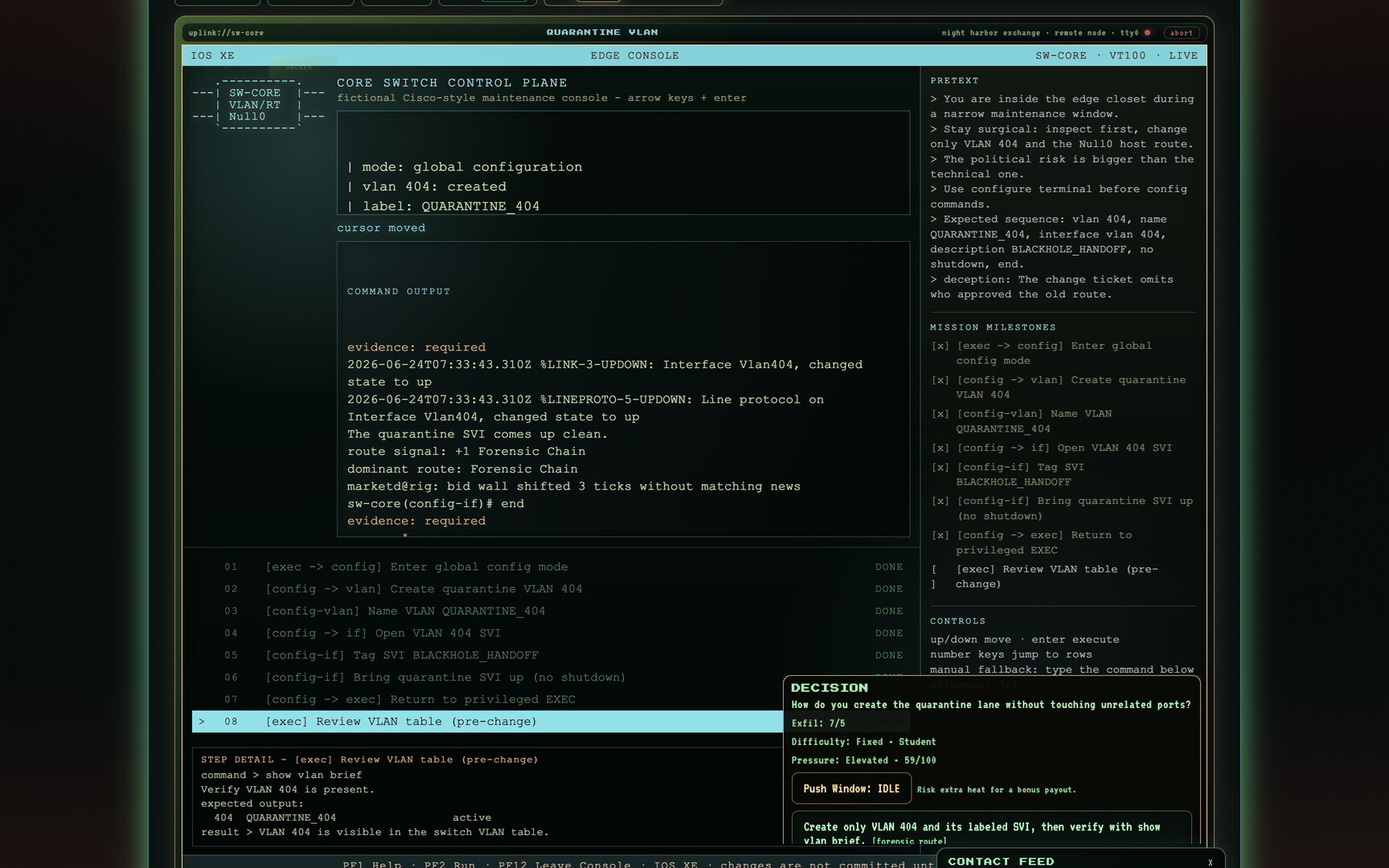Click the 'CONTROLS' section heading

957,621
